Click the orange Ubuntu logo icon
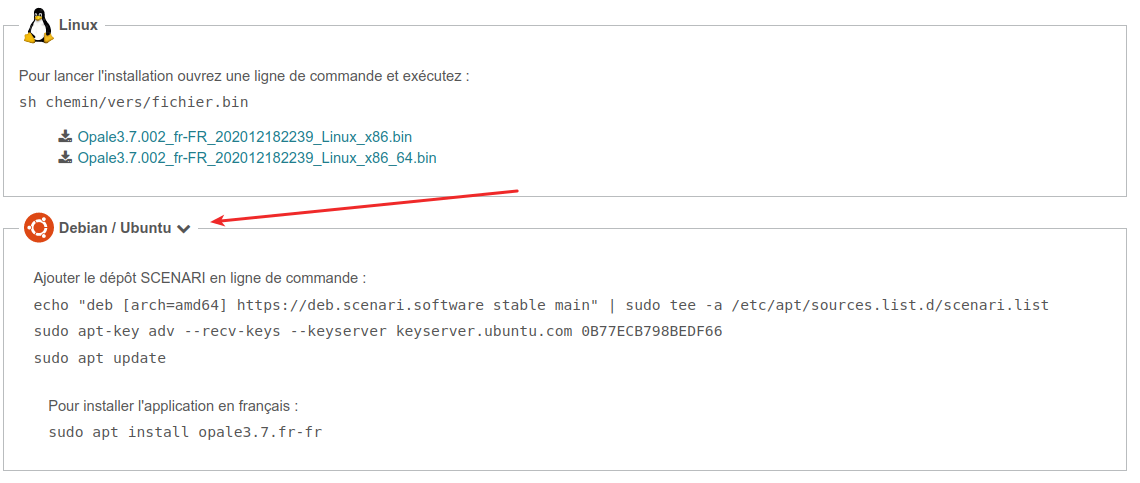The image size is (1140, 483). click(39, 228)
